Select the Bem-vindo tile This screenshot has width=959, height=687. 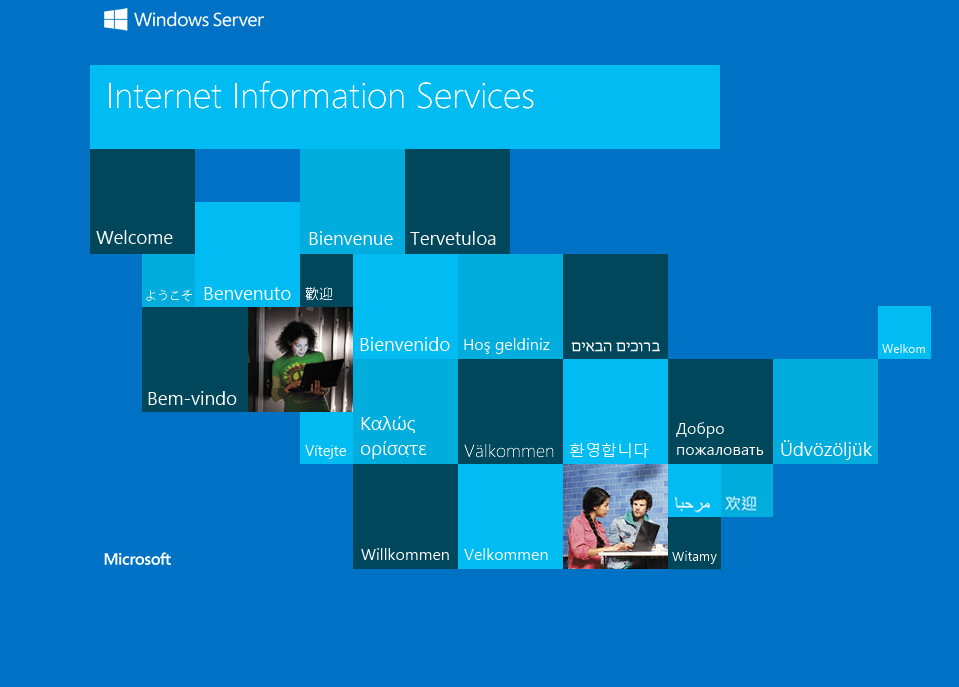pyautogui.click(x=195, y=360)
